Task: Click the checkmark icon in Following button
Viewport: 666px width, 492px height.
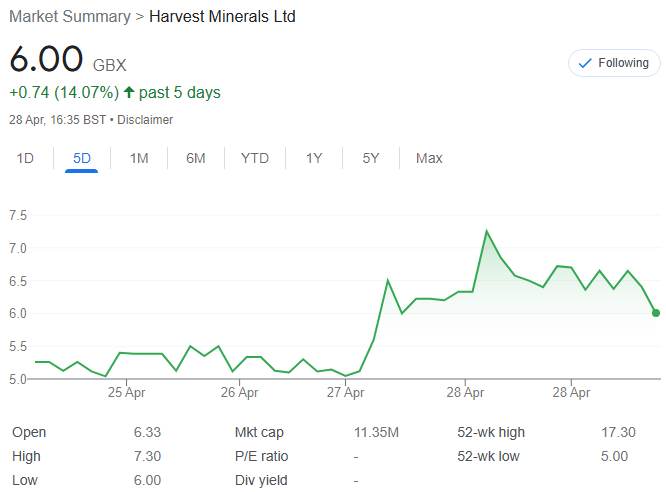Action: pyautogui.click(x=585, y=63)
